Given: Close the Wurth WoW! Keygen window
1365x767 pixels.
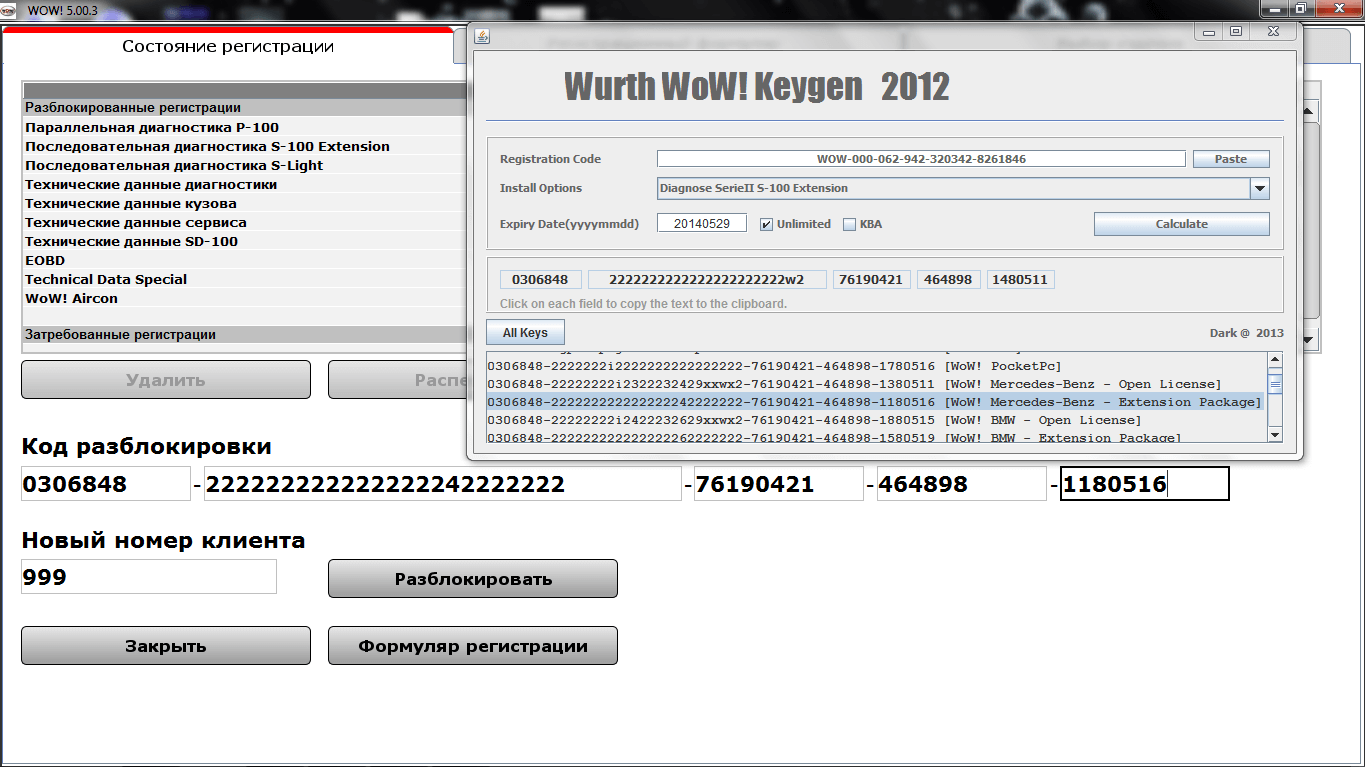Looking at the screenshot, I should click(1272, 32).
